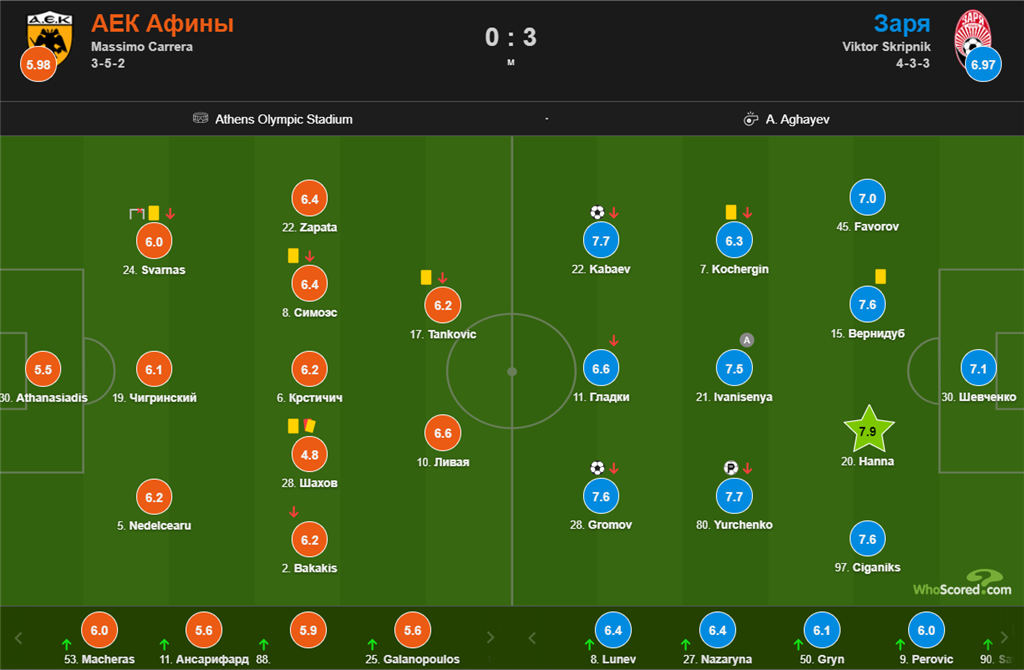Show next AEK substitutes with right chevron
Viewport: 1024px width, 670px height.
tap(490, 637)
